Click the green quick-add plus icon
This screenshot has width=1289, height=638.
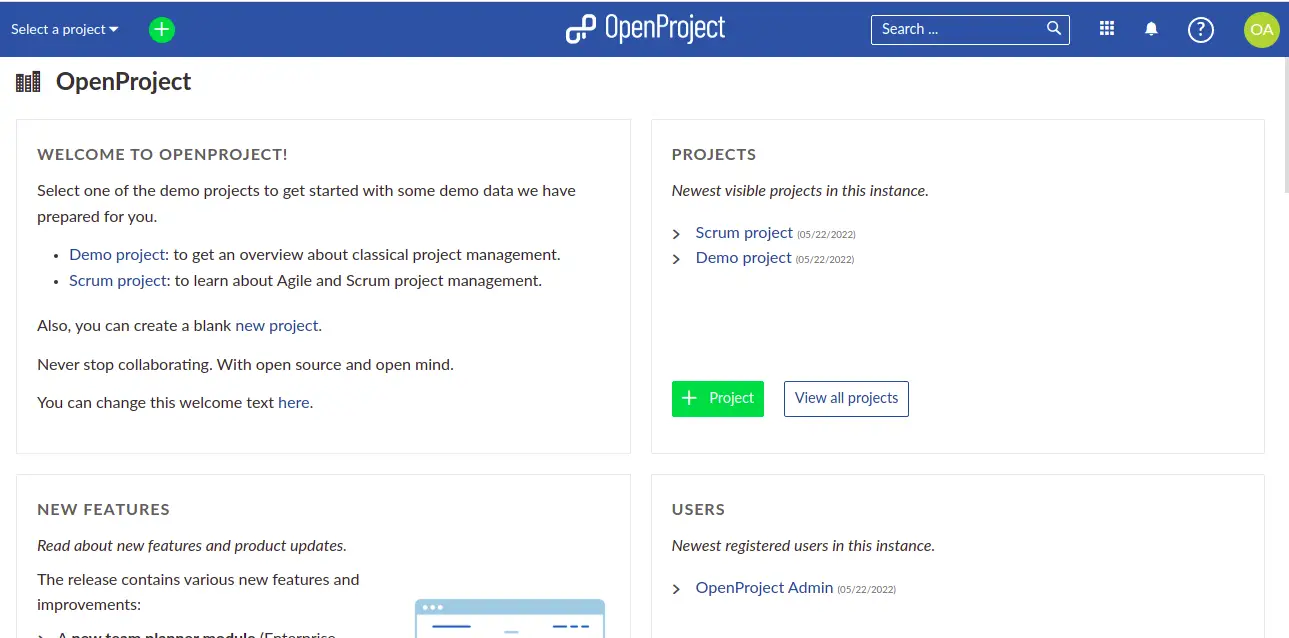click(162, 30)
